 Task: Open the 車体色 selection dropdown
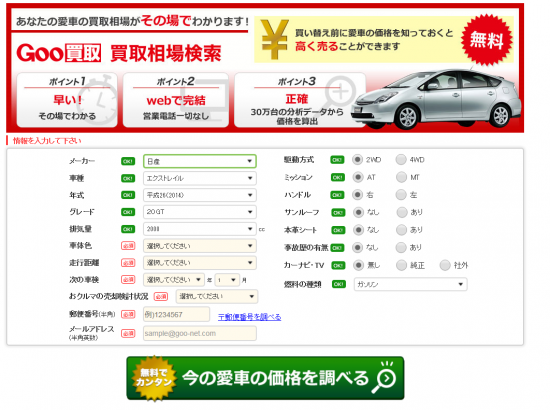tap(200, 246)
